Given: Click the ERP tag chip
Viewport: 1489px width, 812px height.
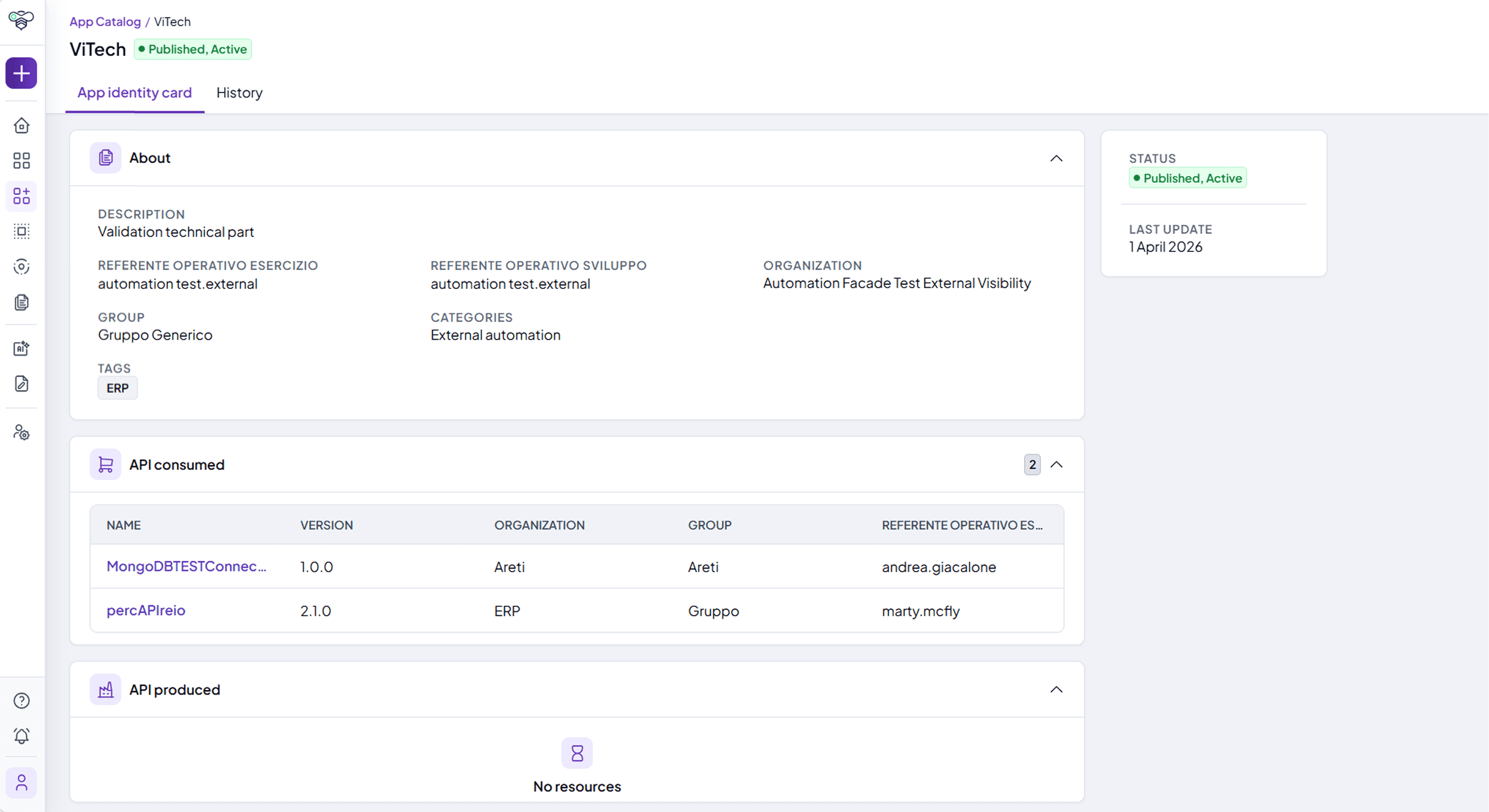Looking at the screenshot, I should click(118, 388).
